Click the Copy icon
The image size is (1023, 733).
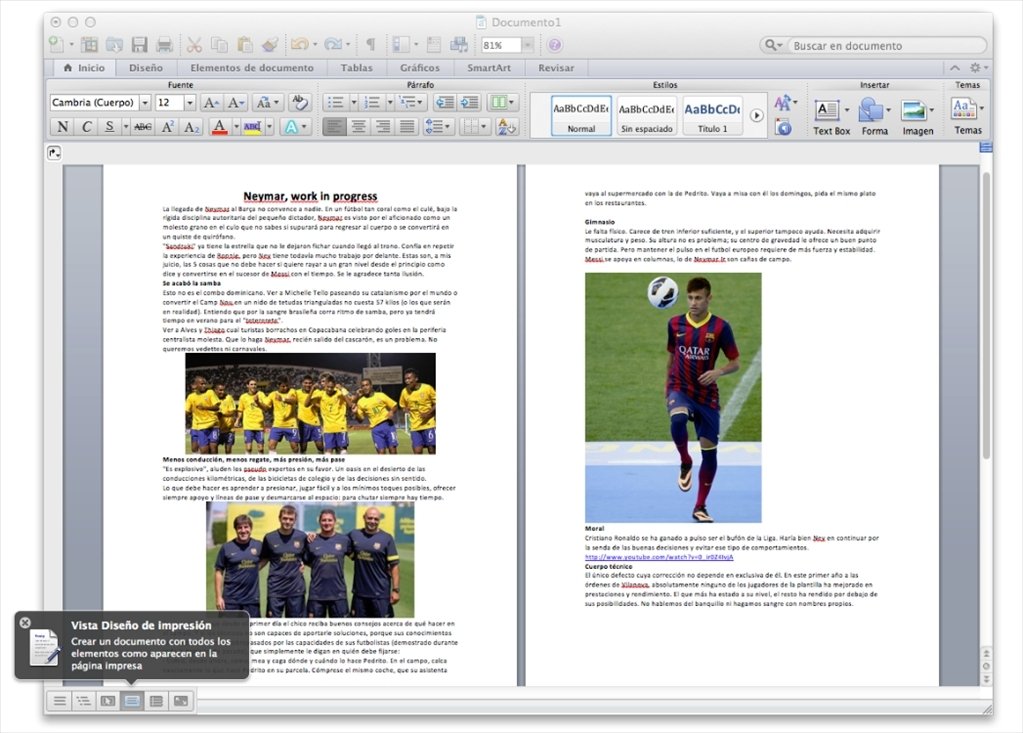click(x=219, y=44)
